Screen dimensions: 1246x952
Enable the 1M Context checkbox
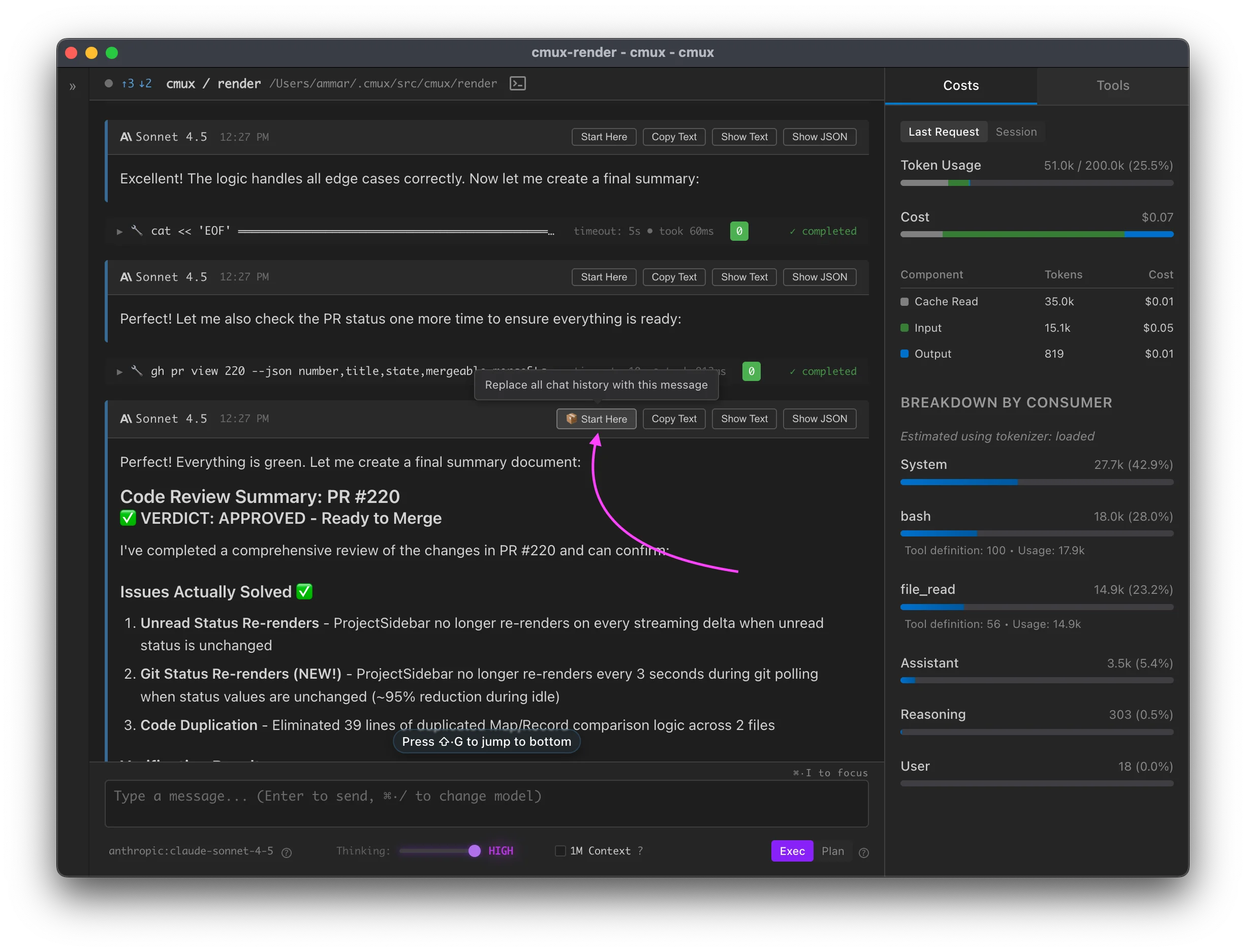click(x=560, y=850)
